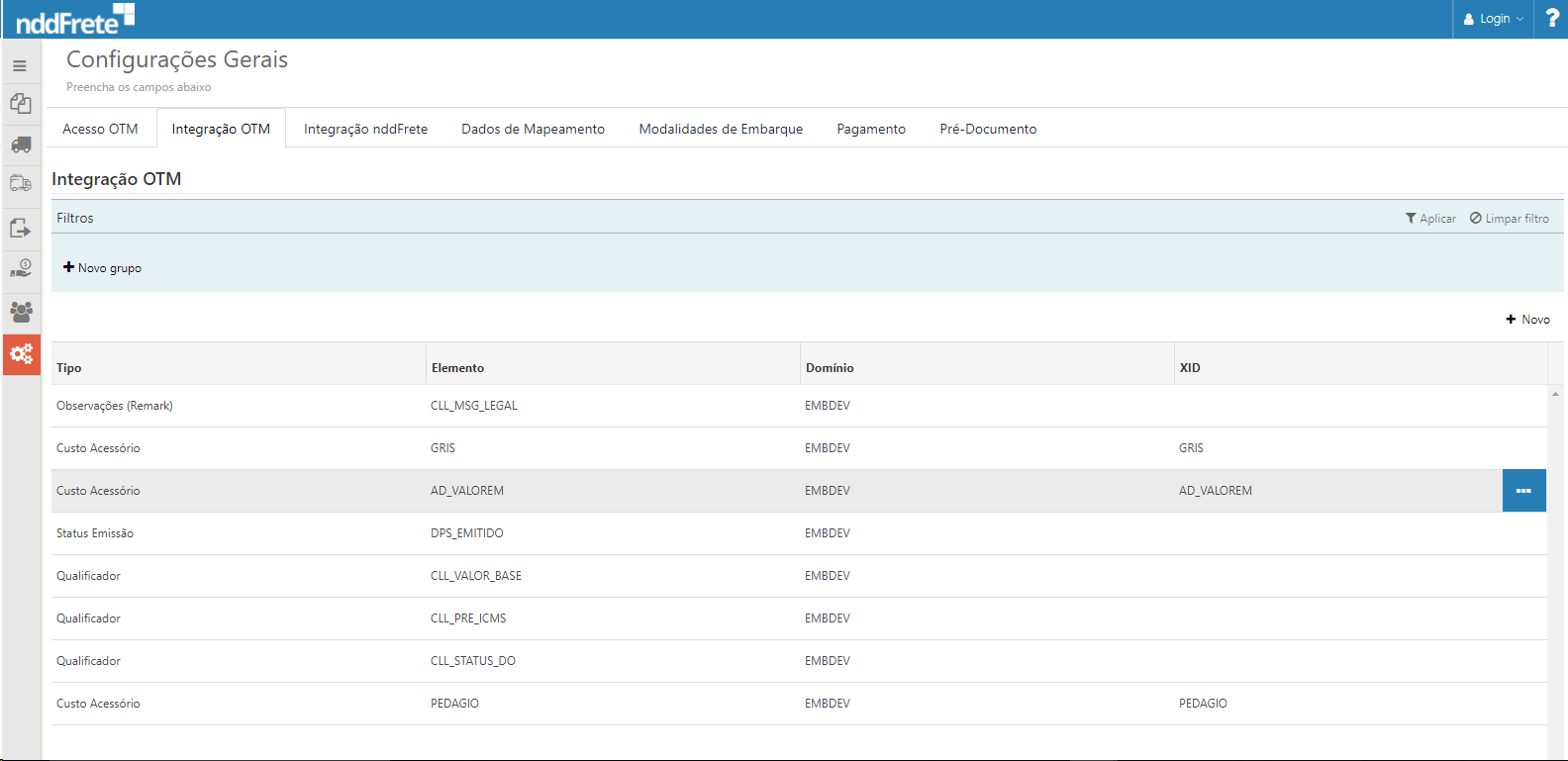Click Limpar filtro to clear filters
This screenshot has height=761, width=1568.
pyautogui.click(x=1509, y=219)
